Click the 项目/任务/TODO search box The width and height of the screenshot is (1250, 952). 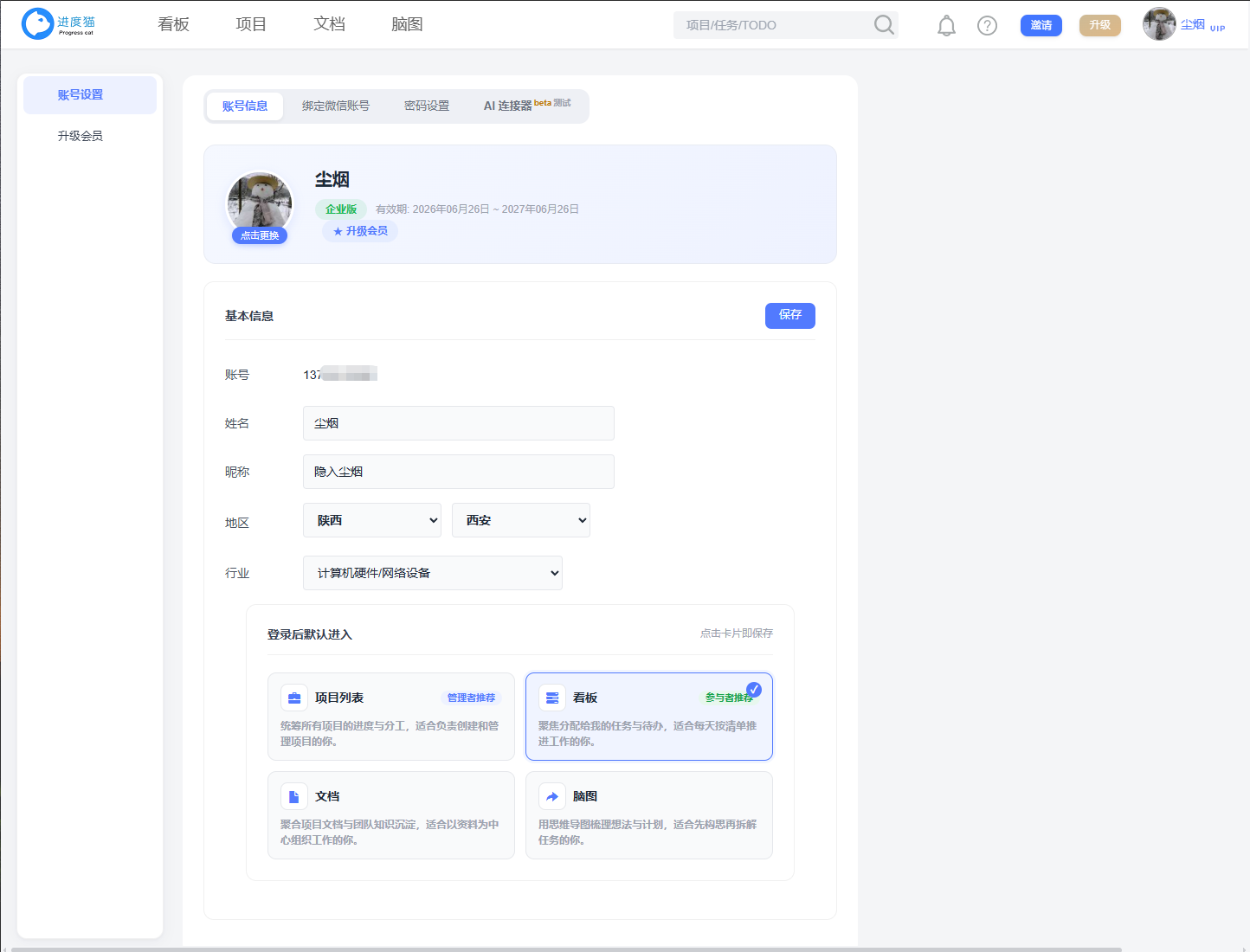tap(772, 25)
